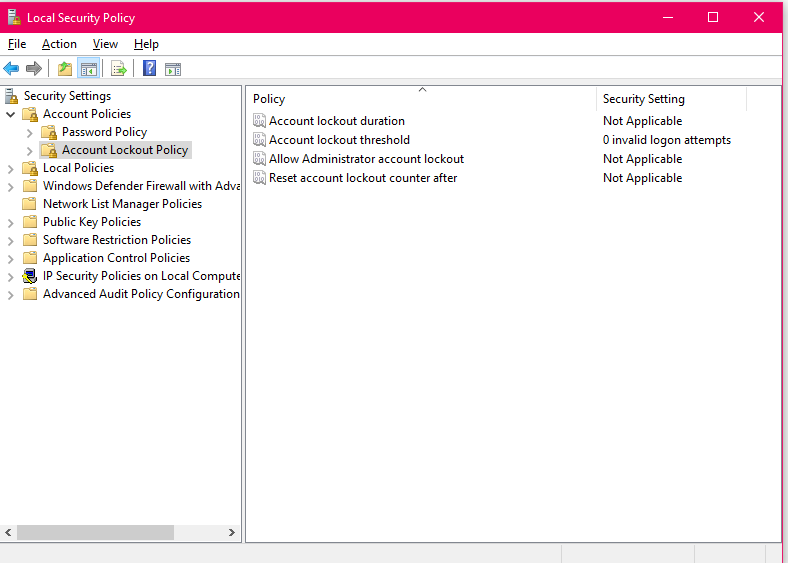This screenshot has width=788, height=563.
Task: Minimize the Local Security Policy window
Action: pyautogui.click(x=668, y=18)
